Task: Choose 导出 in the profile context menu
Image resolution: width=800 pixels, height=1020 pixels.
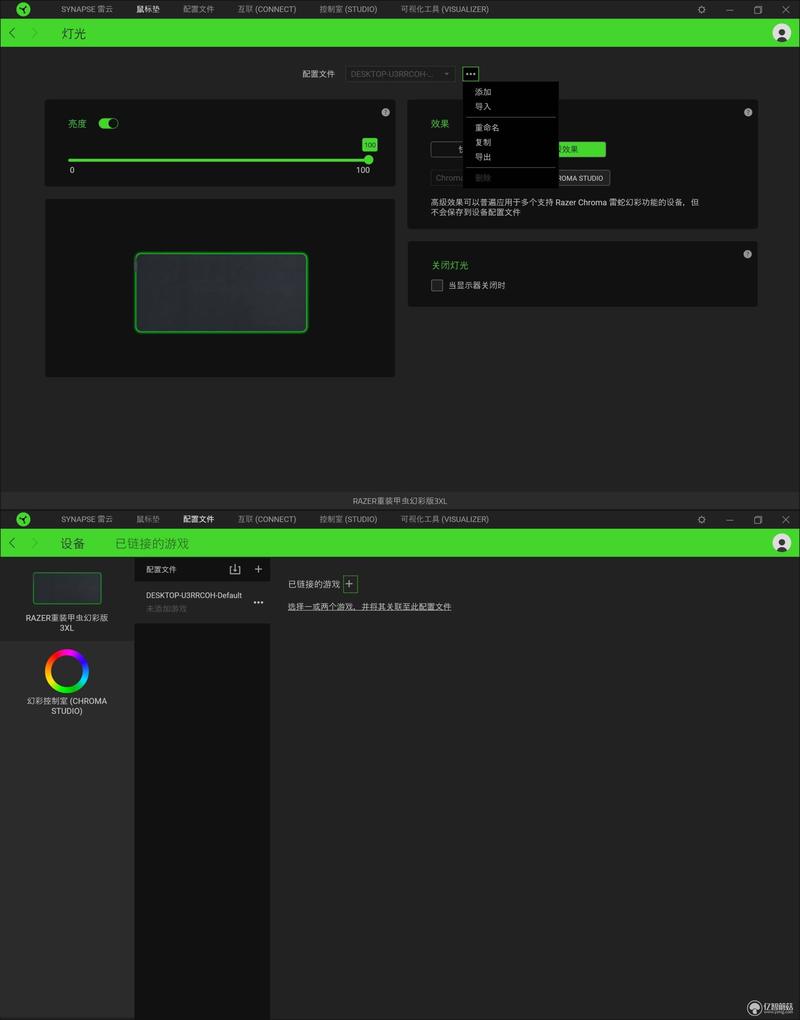Action: point(483,157)
